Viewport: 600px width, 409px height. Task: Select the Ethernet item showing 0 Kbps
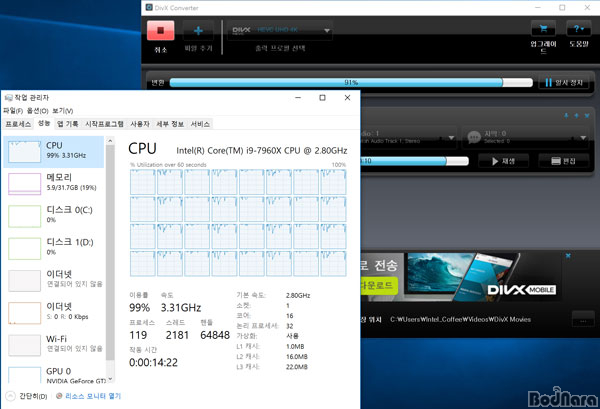tap(54, 313)
